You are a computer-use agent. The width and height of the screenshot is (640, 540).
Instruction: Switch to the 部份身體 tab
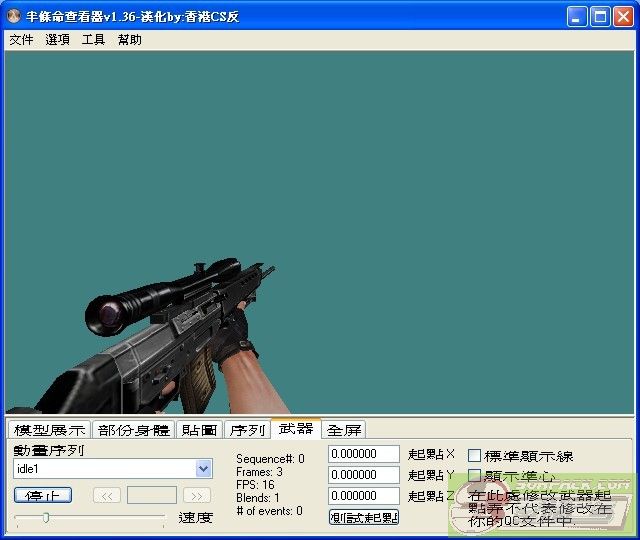pos(134,430)
